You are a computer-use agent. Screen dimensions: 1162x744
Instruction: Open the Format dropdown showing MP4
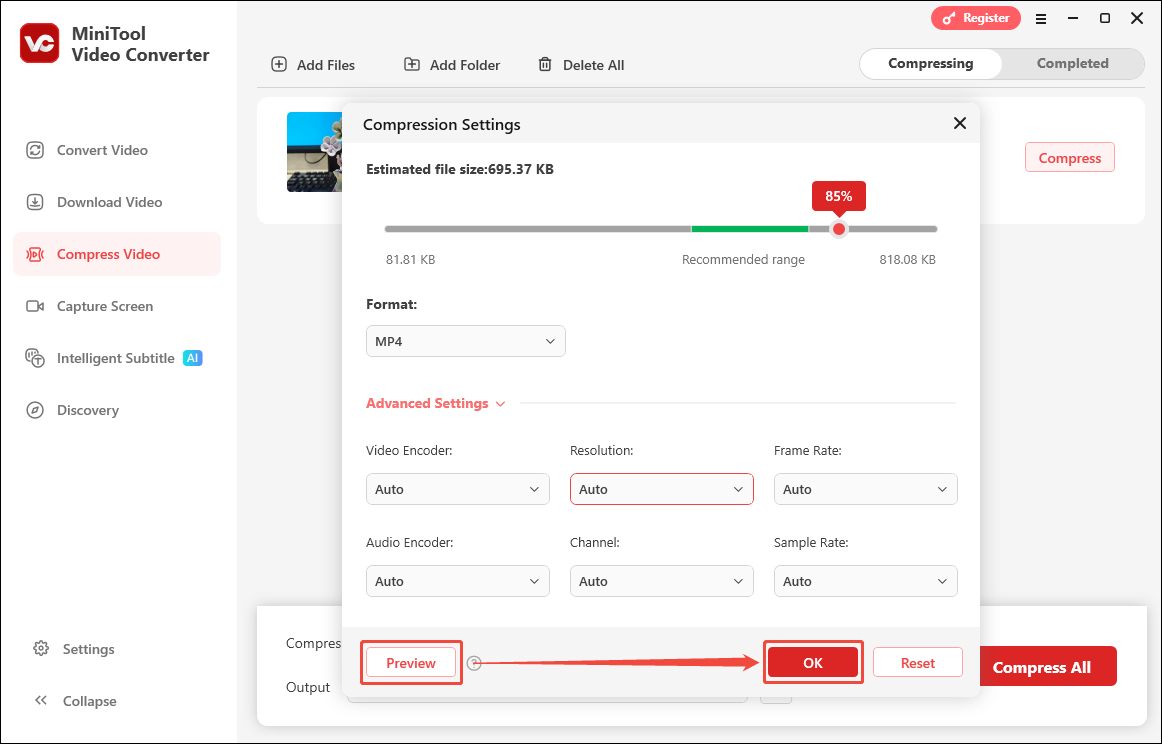[465, 340]
